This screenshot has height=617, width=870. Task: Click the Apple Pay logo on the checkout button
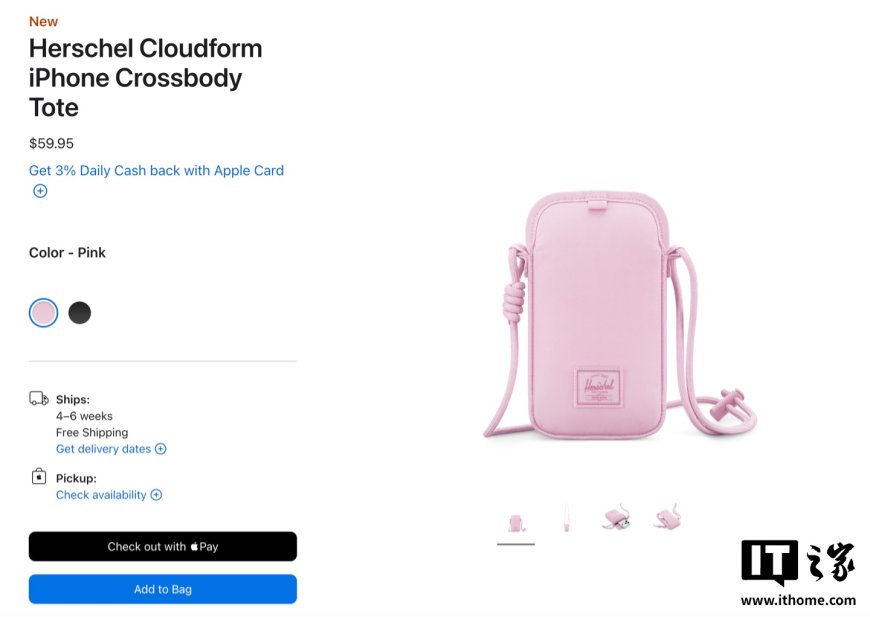(195, 546)
